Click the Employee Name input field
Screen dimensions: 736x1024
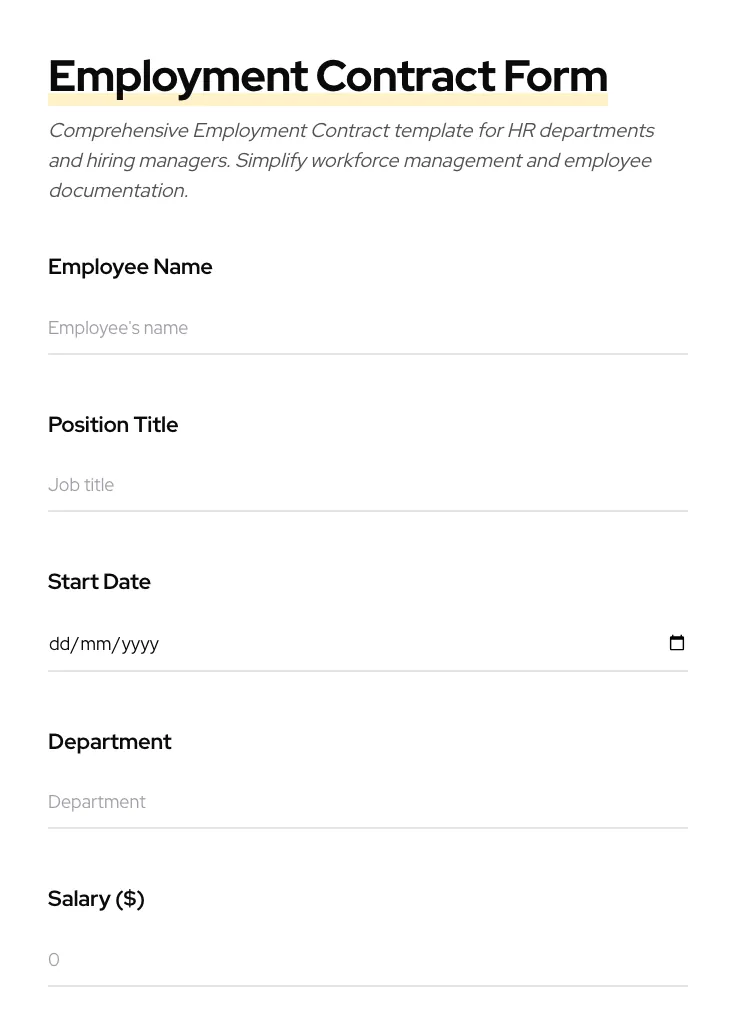(x=300, y=328)
